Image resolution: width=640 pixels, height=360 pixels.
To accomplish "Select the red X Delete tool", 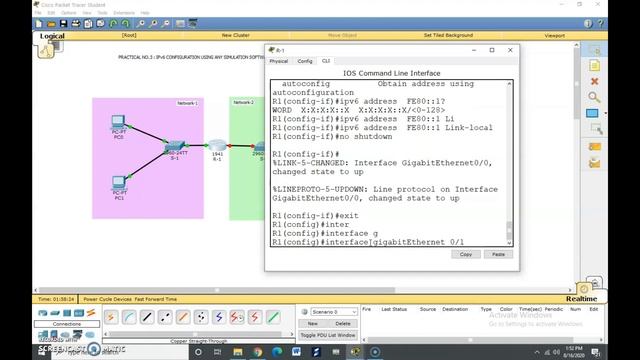I will (x=594, y=81).
